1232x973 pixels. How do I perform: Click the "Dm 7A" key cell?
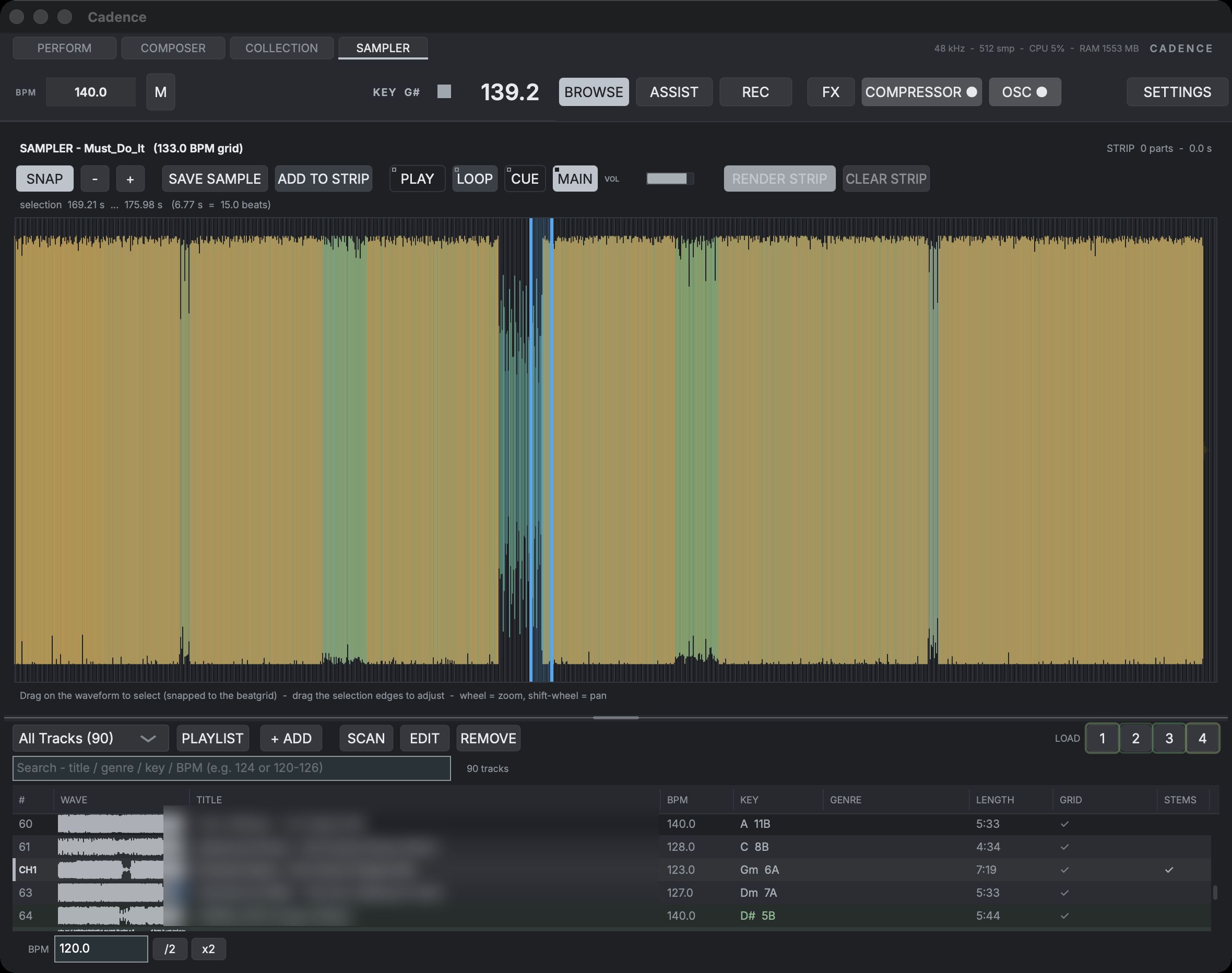click(758, 893)
